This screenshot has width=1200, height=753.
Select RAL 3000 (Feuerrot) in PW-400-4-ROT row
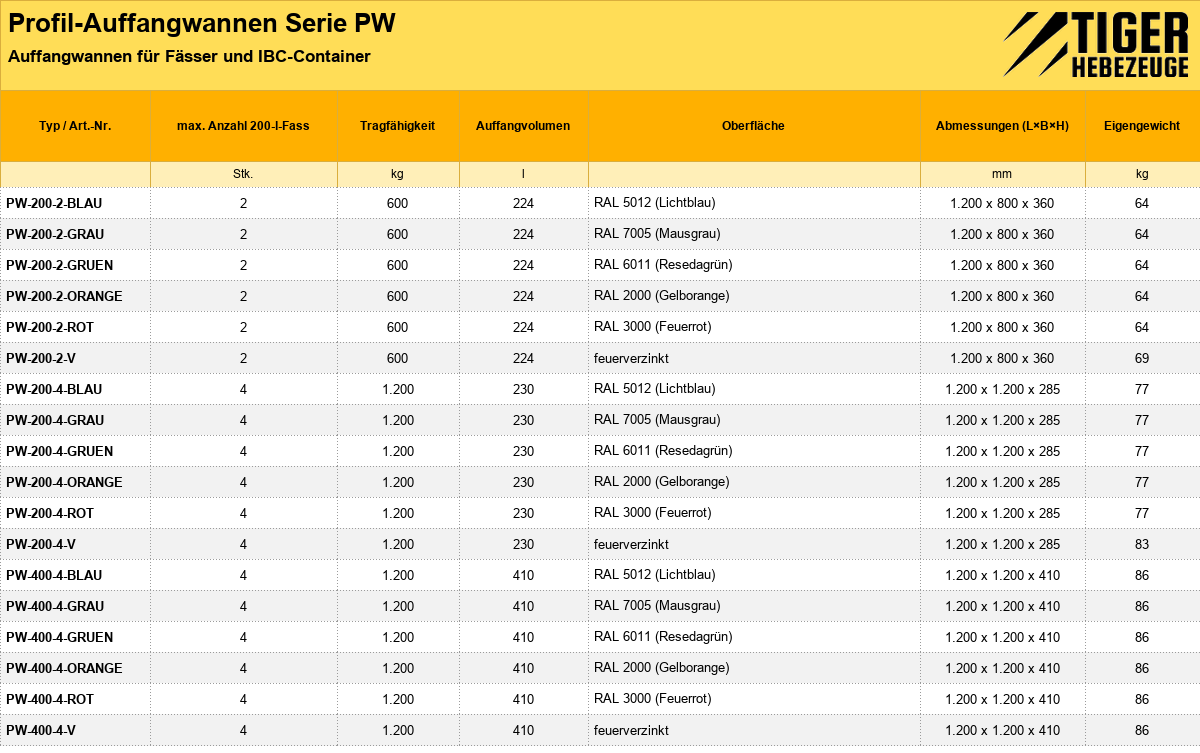(x=652, y=699)
